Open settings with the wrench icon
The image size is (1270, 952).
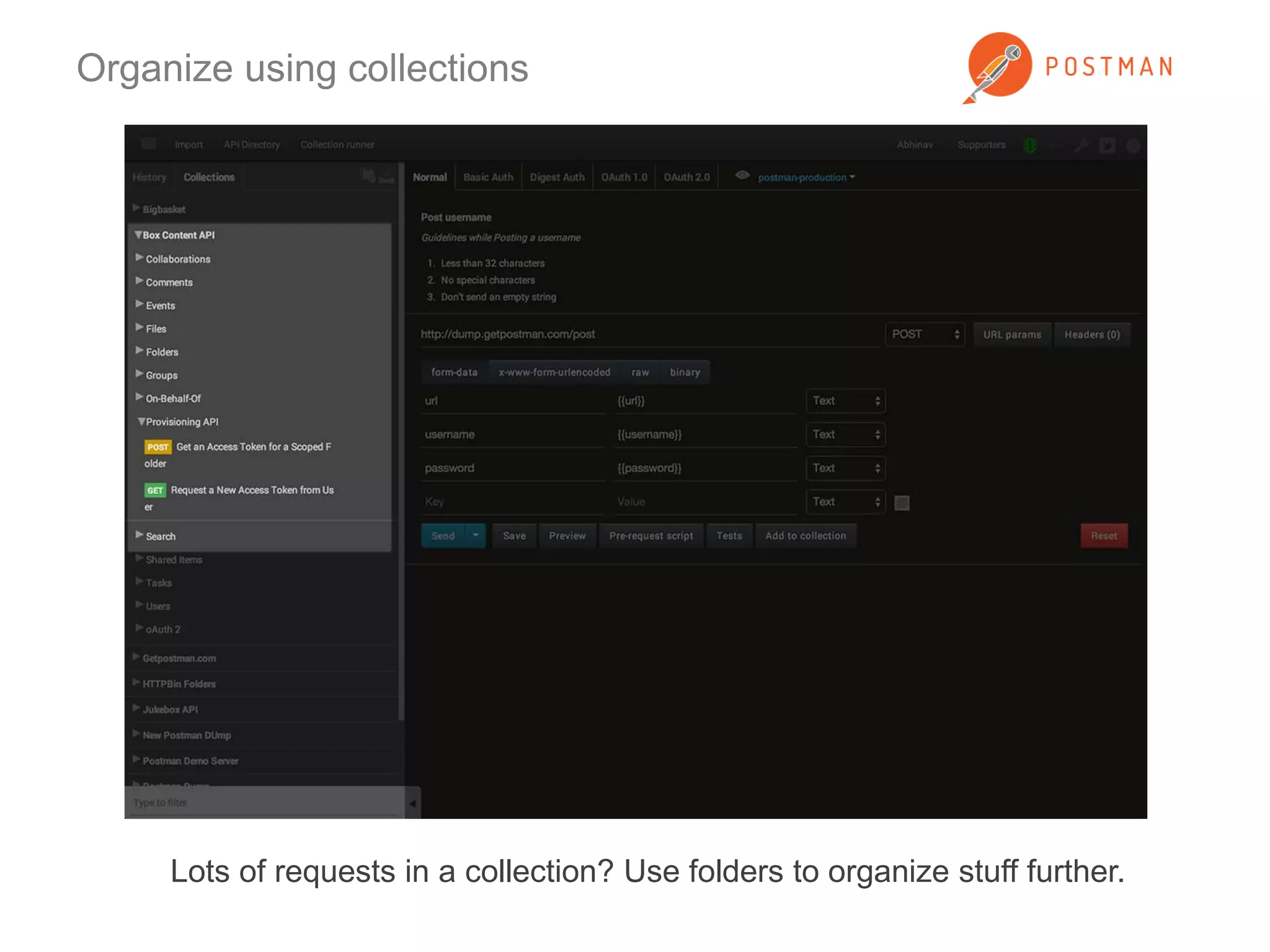pos(1081,145)
